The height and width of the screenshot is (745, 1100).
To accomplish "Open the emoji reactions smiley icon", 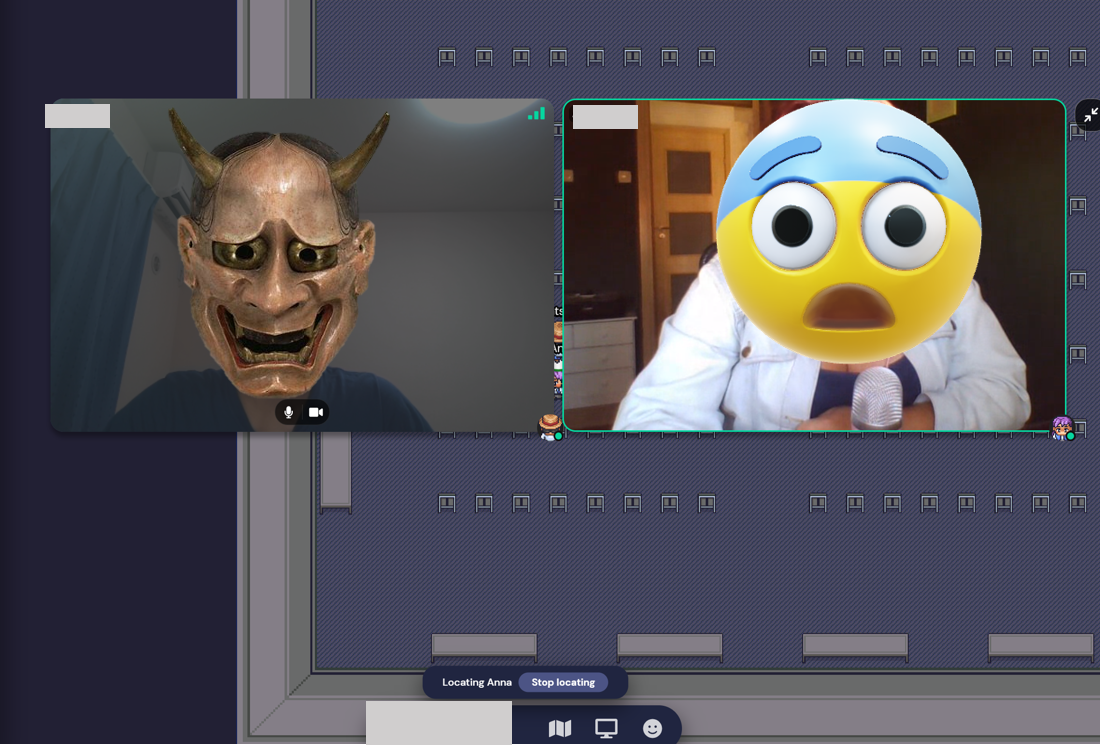I will pyautogui.click(x=652, y=728).
